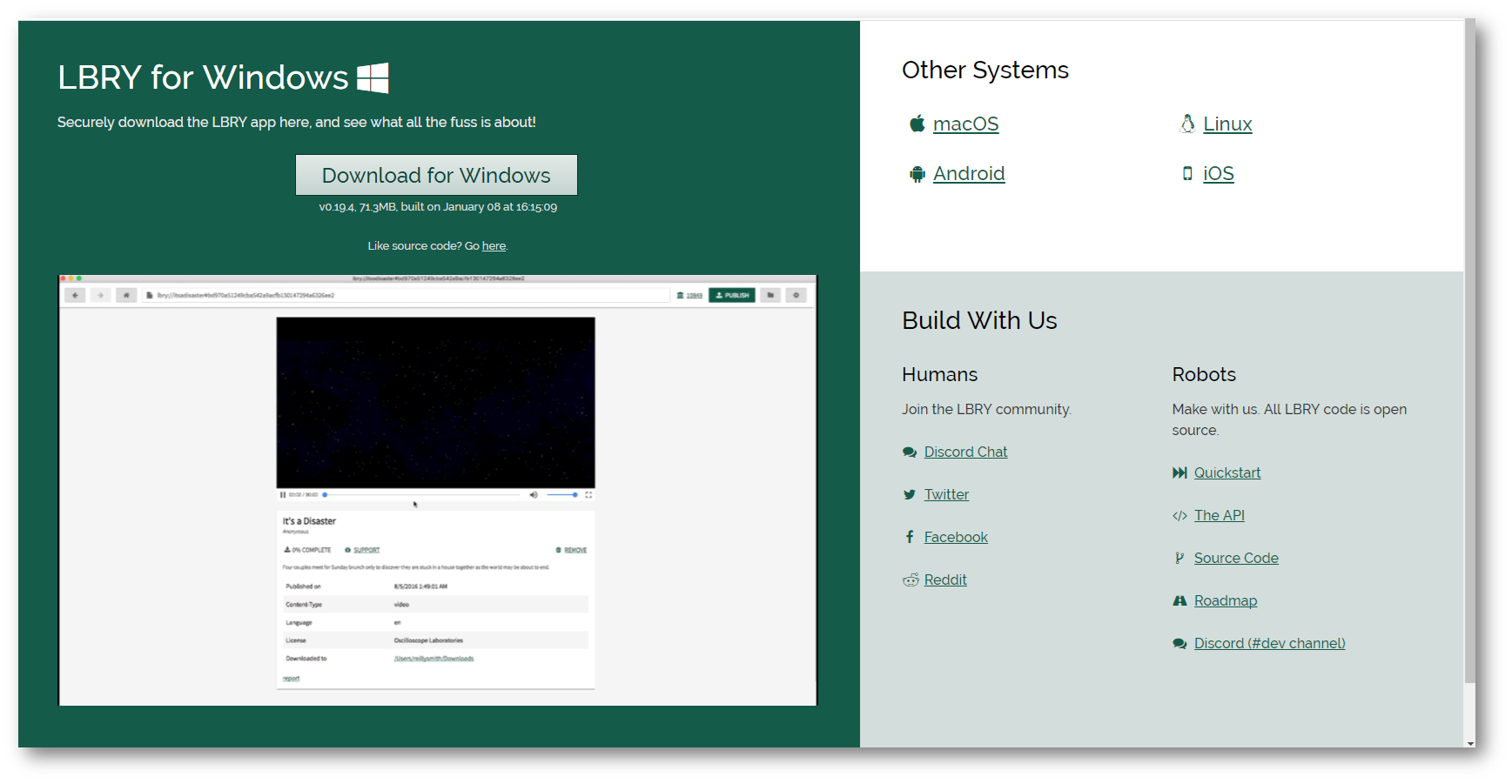Viewport: 1512px width, 784px height.
Task: Adjust the blue volume slider
Action: [562, 494]
